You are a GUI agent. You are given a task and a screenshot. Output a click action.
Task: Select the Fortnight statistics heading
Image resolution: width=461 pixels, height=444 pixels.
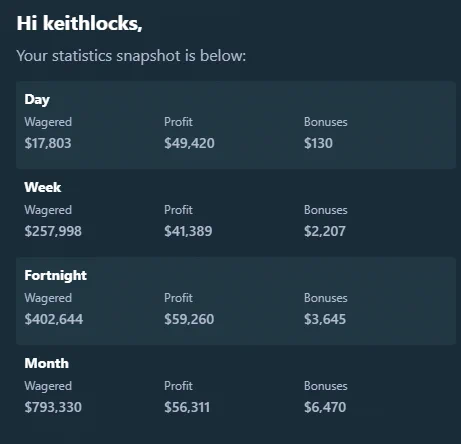[55, 276]
